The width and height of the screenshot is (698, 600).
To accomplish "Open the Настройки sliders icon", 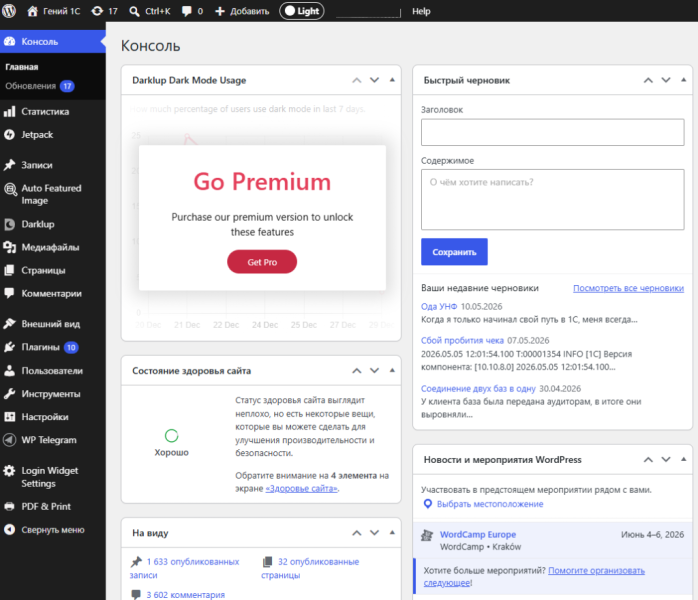I will coord(9,417).
